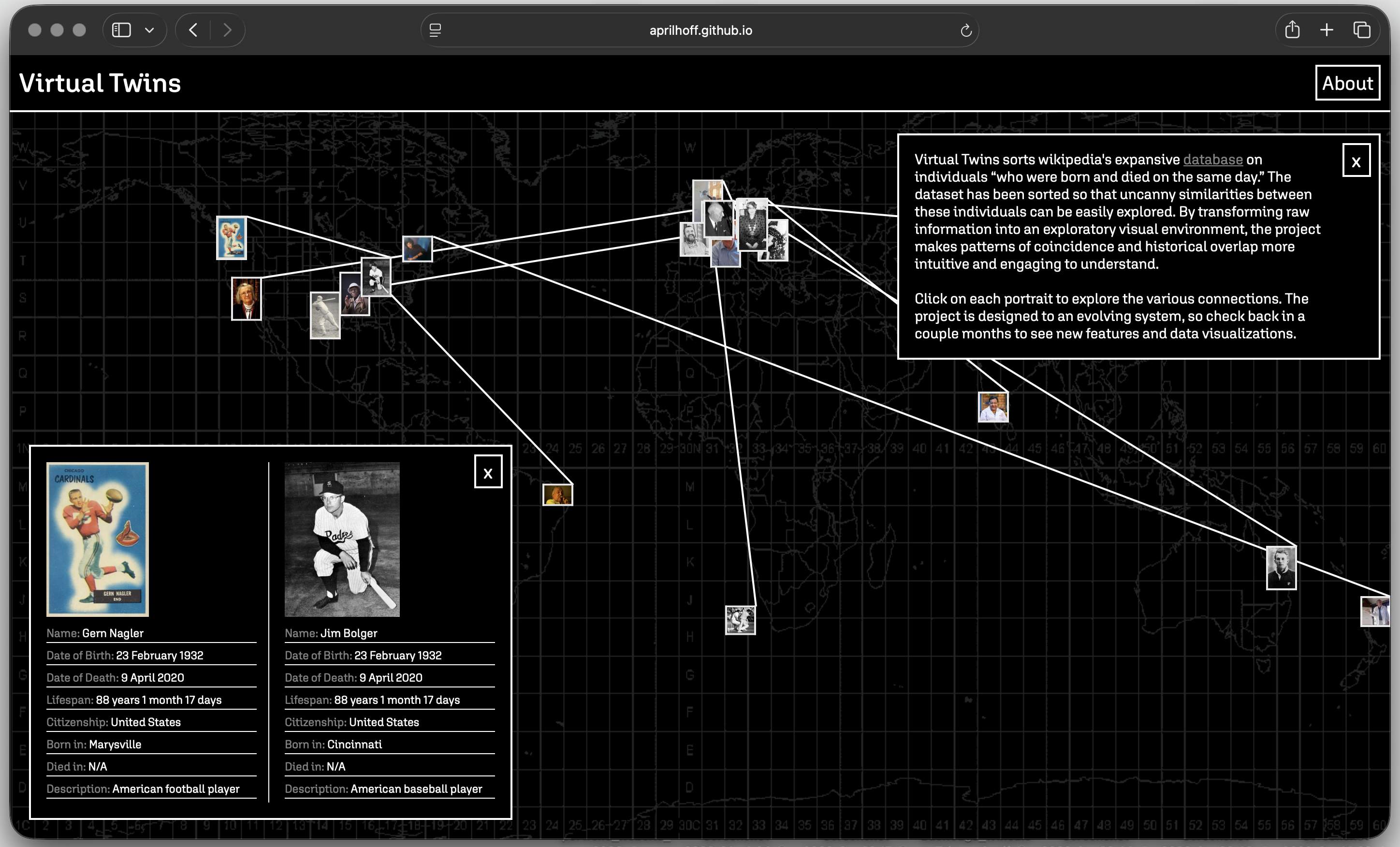
Task: Open the page reader menu icon
Action: coord(435,30)
